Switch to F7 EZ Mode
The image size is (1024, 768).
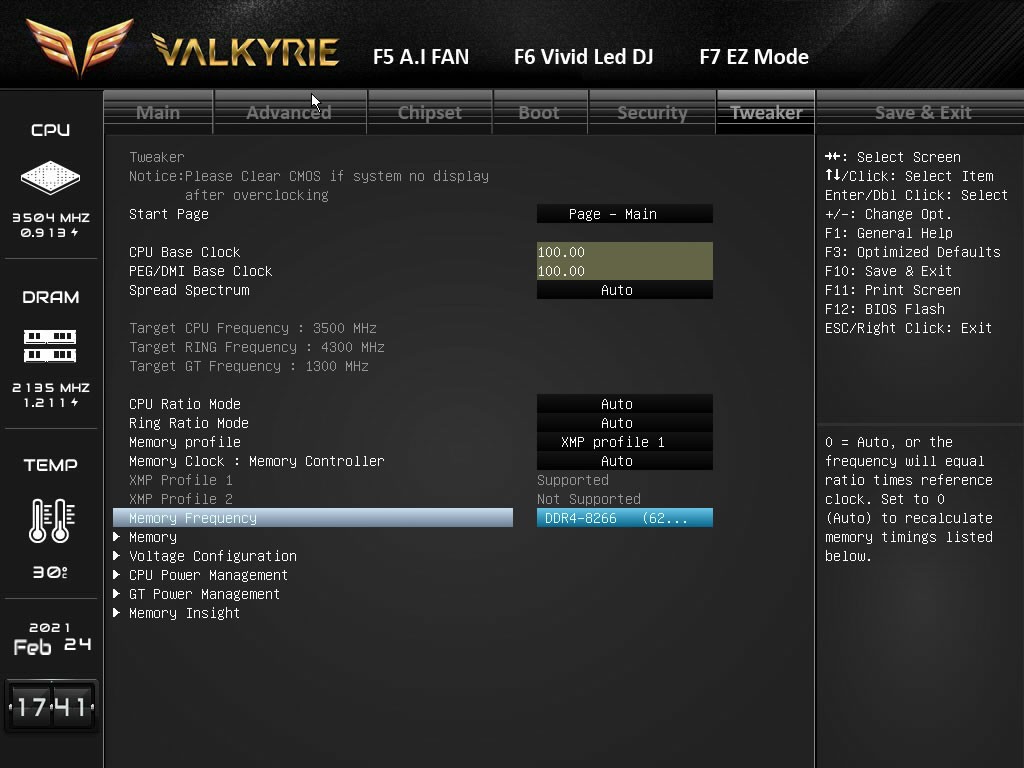tap(754, 57)
